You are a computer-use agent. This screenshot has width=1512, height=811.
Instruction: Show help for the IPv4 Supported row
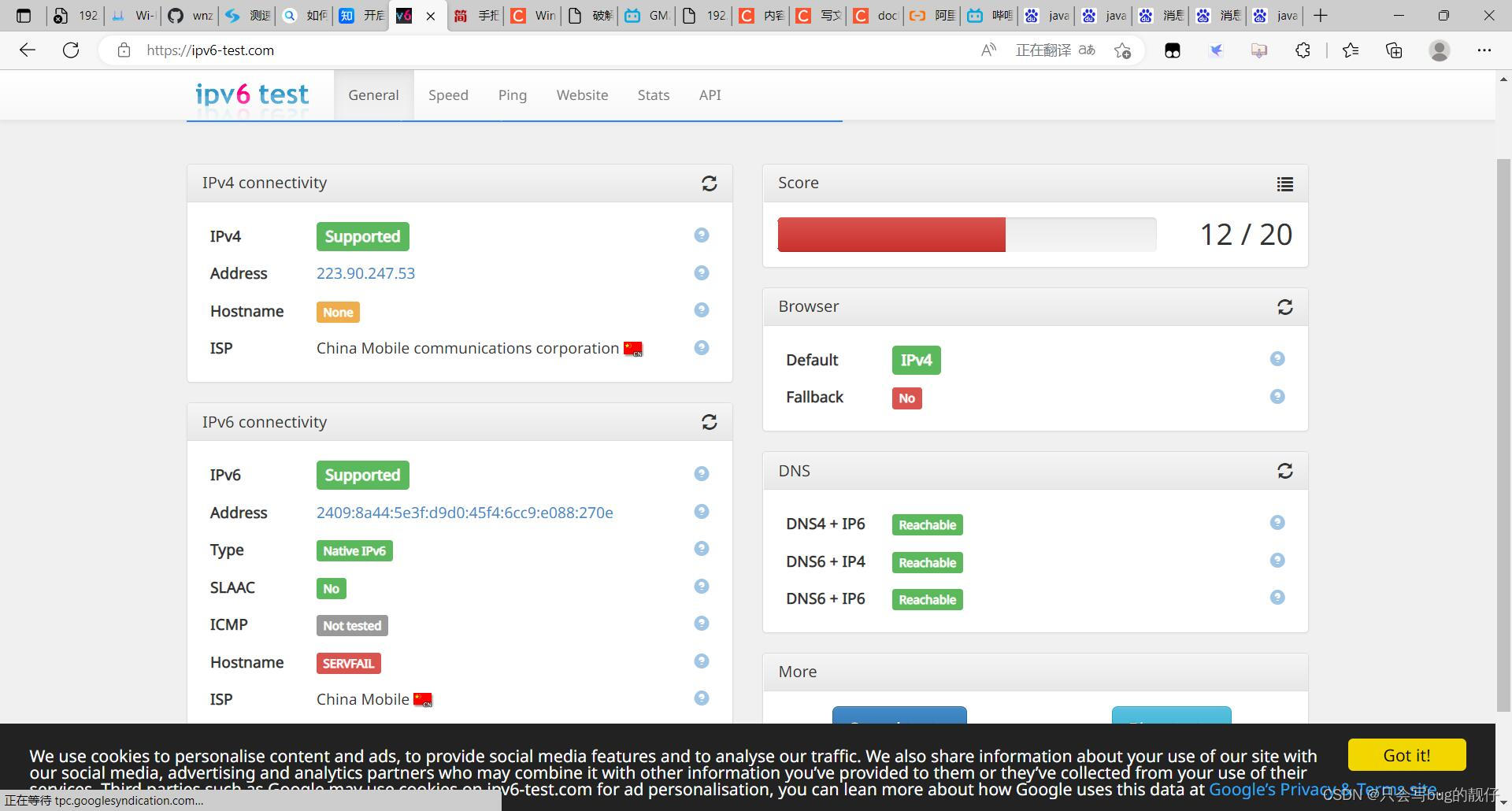(x=702, y=235)
